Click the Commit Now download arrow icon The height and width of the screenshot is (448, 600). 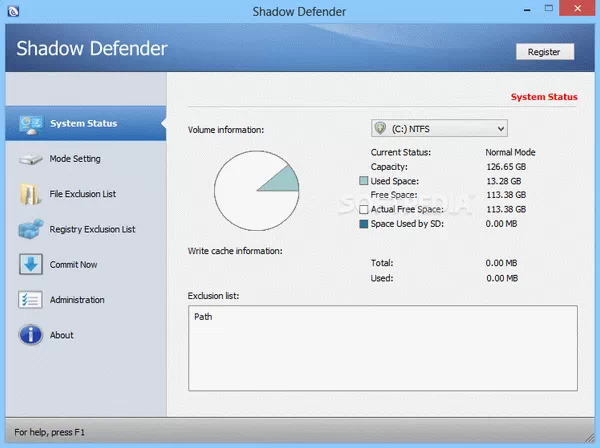click(31, 264)
